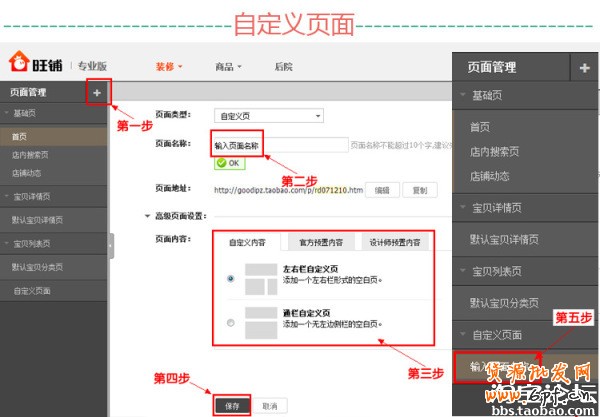This screenshot has width=600, height=417.
Task: Go to the 后院 menu item
Action: 283,67
